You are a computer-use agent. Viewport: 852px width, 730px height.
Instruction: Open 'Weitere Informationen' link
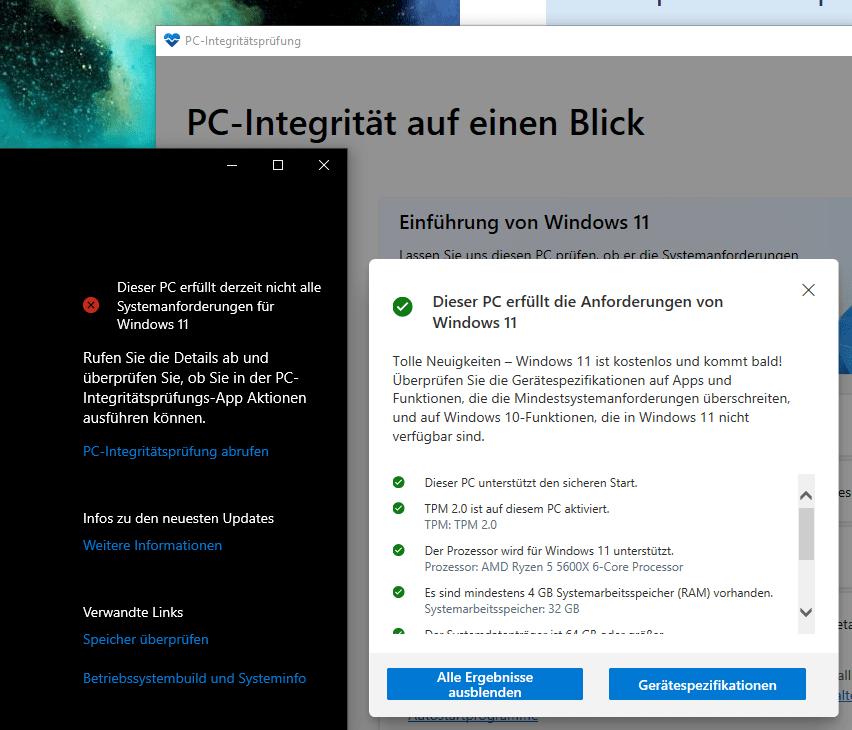[x=152, y=545]
